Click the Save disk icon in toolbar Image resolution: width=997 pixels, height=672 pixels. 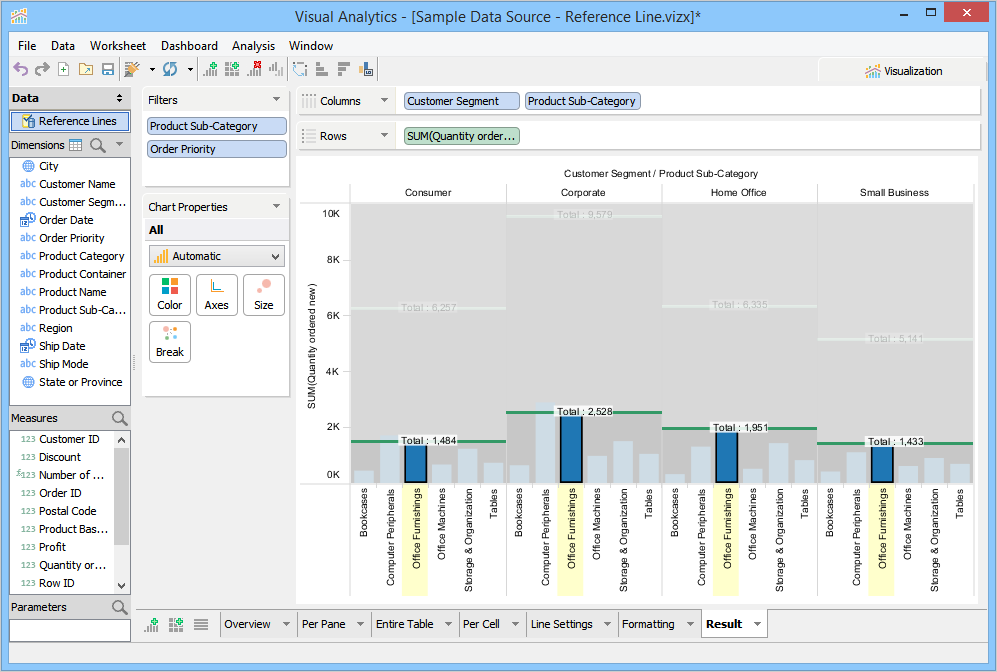point(107,69)
